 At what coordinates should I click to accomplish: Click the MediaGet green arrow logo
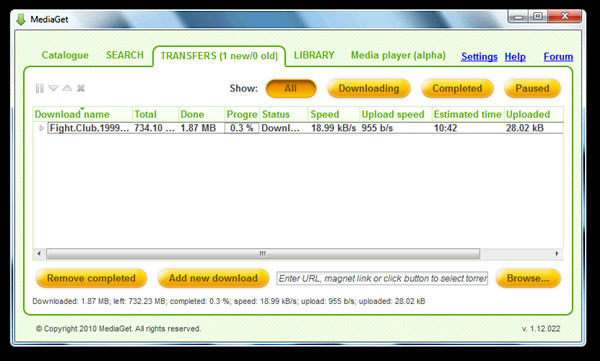(21, 20)
